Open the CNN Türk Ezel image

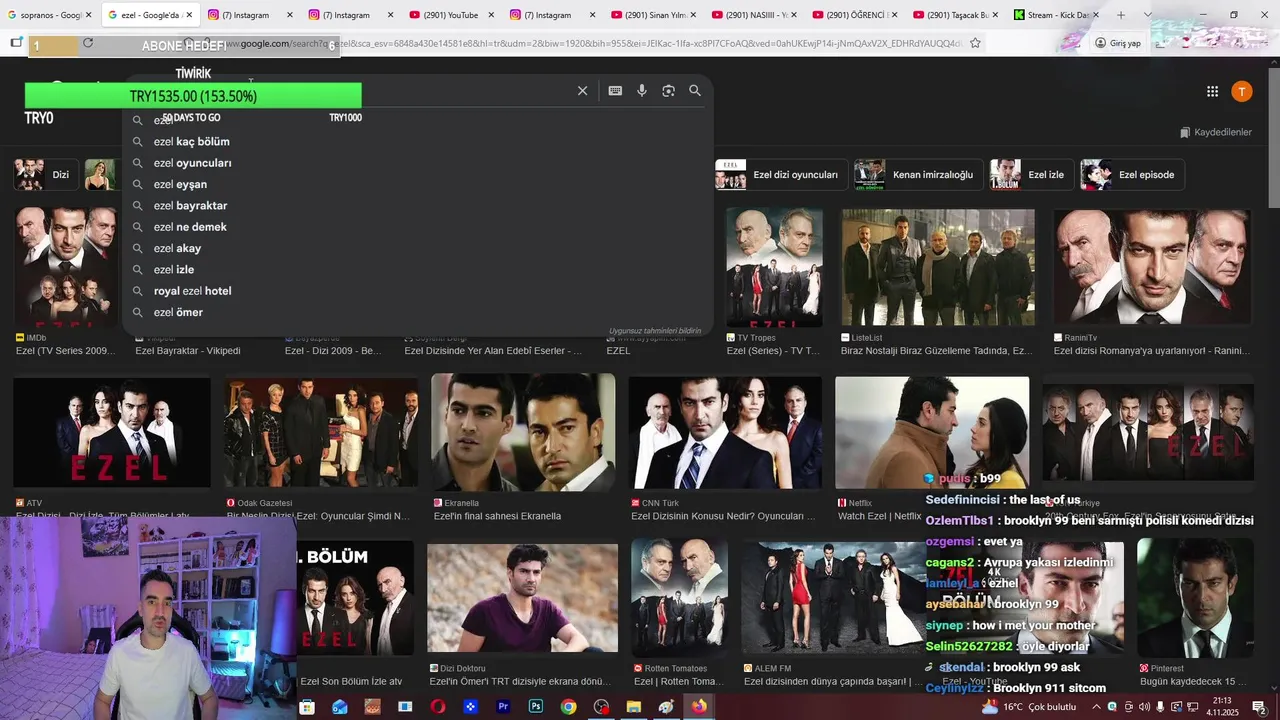click(x=725, y=432)
